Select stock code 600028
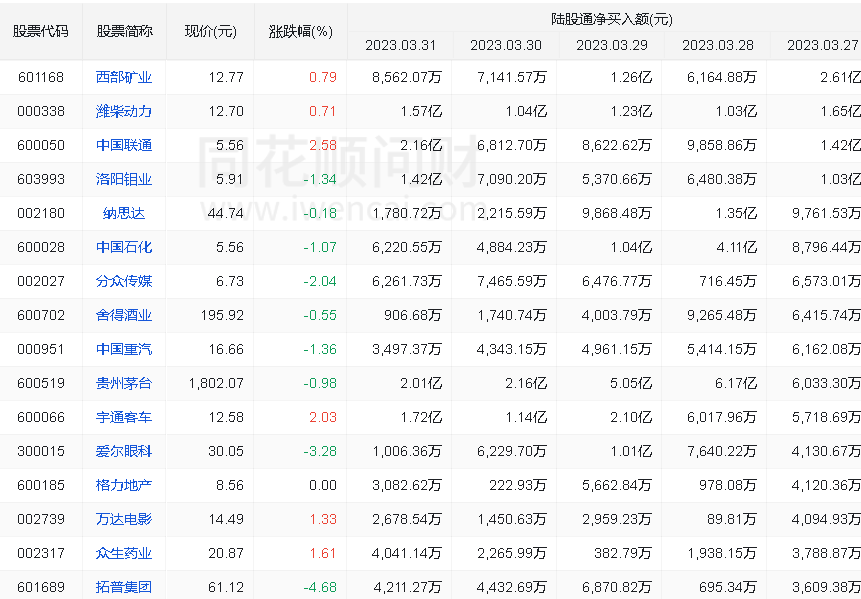 (x=41, y=247)
